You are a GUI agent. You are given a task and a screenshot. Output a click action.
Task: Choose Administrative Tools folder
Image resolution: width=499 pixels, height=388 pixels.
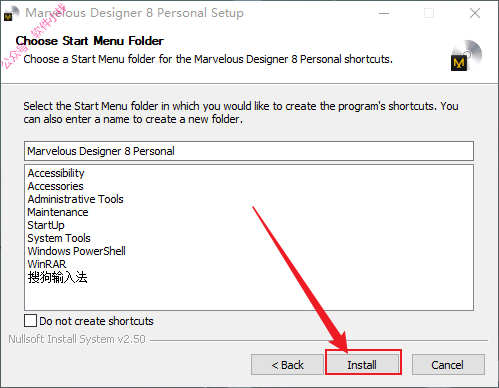click(75, 199)
